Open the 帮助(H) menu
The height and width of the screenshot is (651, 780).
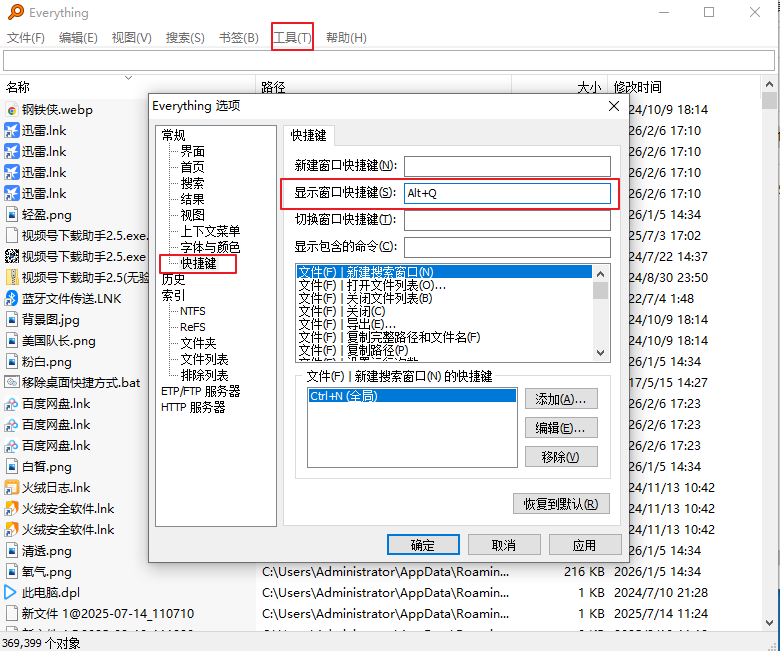[346, 38]
